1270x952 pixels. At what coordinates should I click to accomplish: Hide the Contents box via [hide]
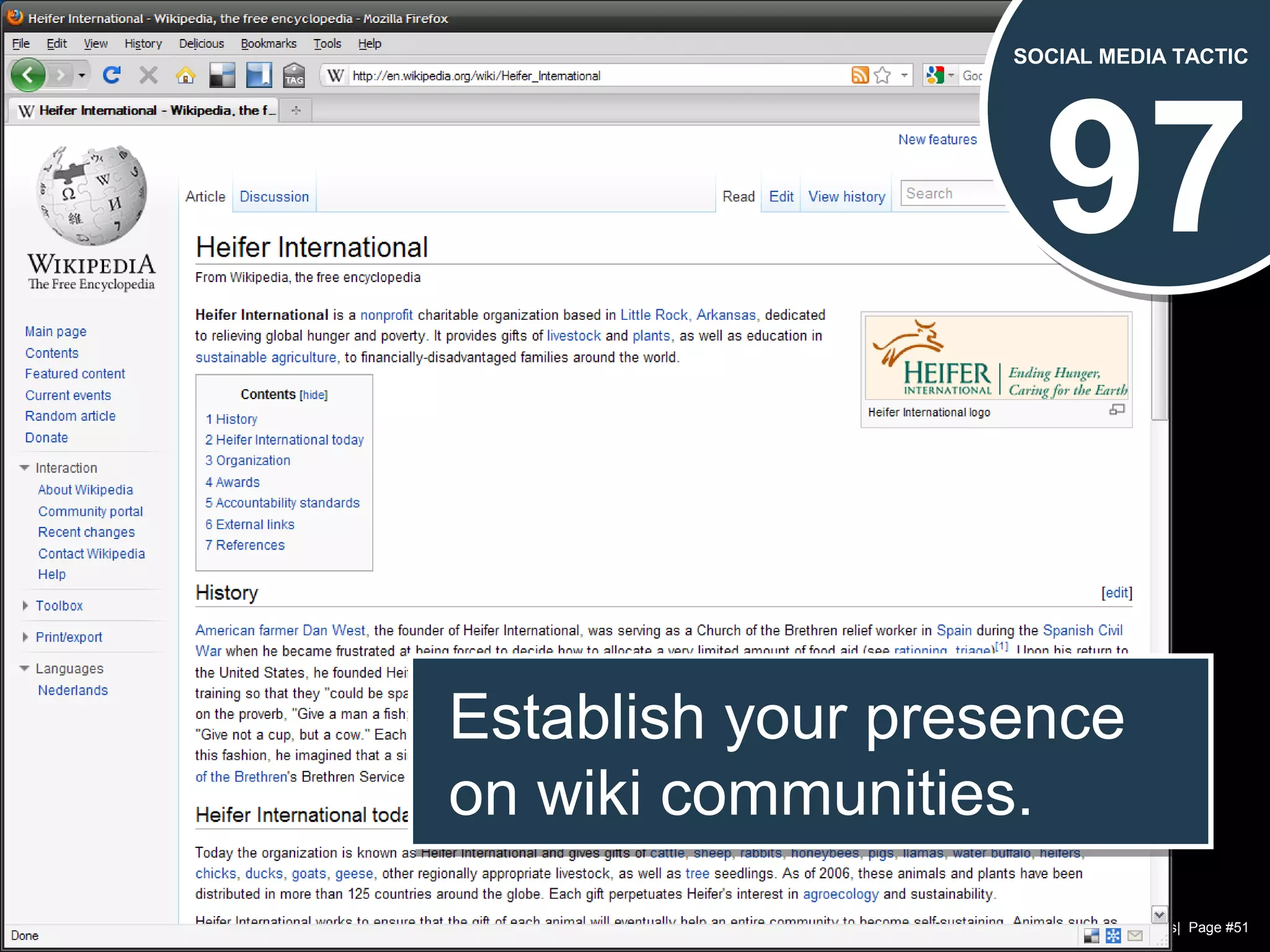coord(314,395)
